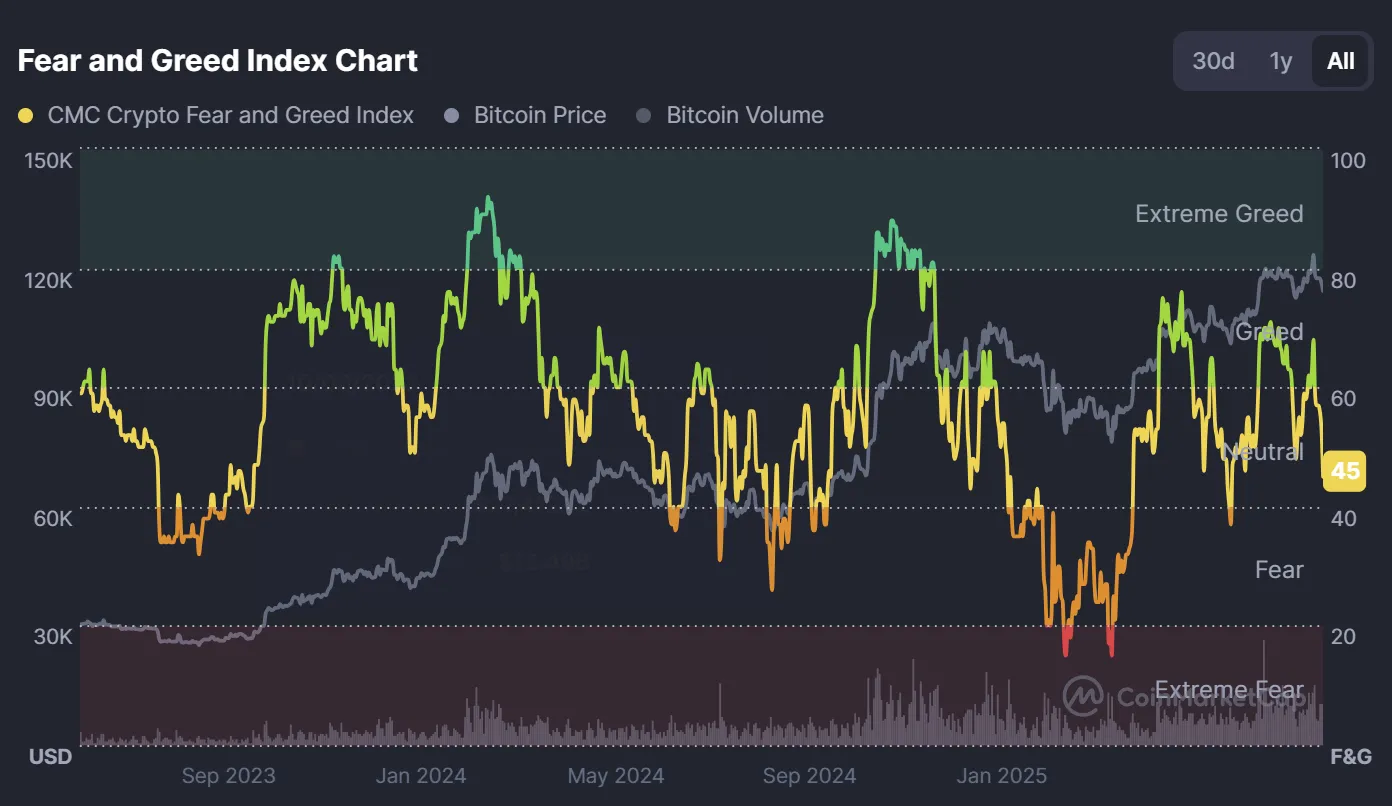The height and width of the screenshot is (806, 1392).
Task: Click the May 2024 date axis label
Action: click(615, 775)
